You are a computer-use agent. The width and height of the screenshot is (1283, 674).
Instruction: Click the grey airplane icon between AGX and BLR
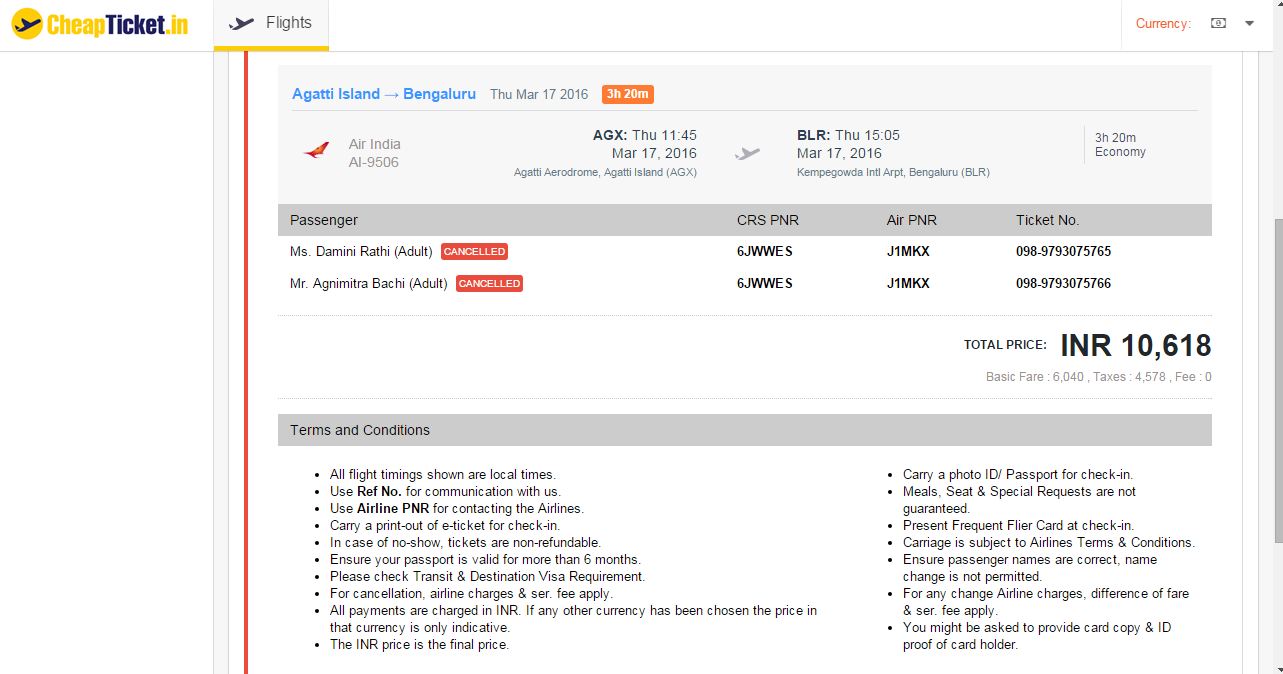[x=747, y=153]
